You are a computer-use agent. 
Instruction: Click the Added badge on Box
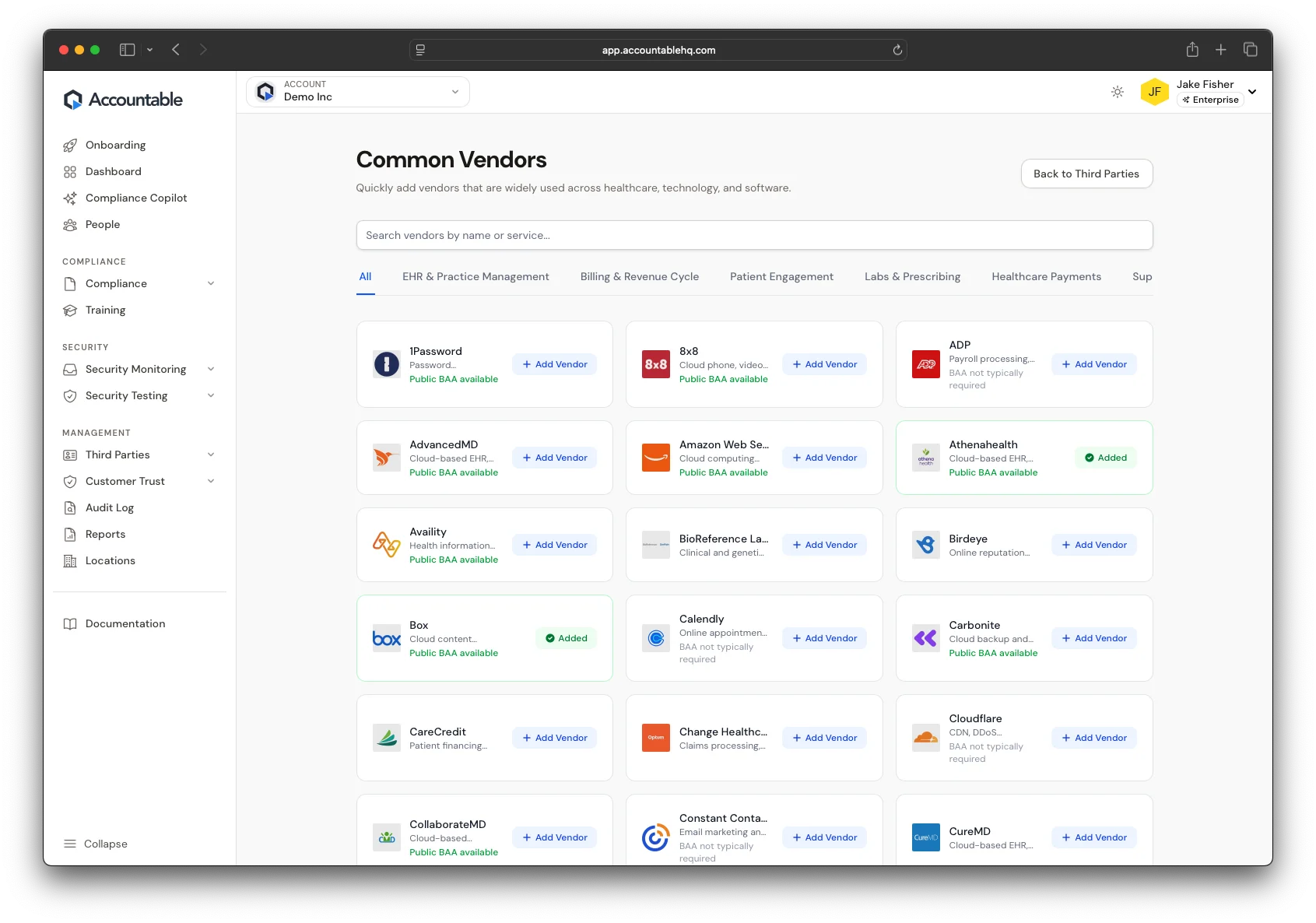coord(567,638)
